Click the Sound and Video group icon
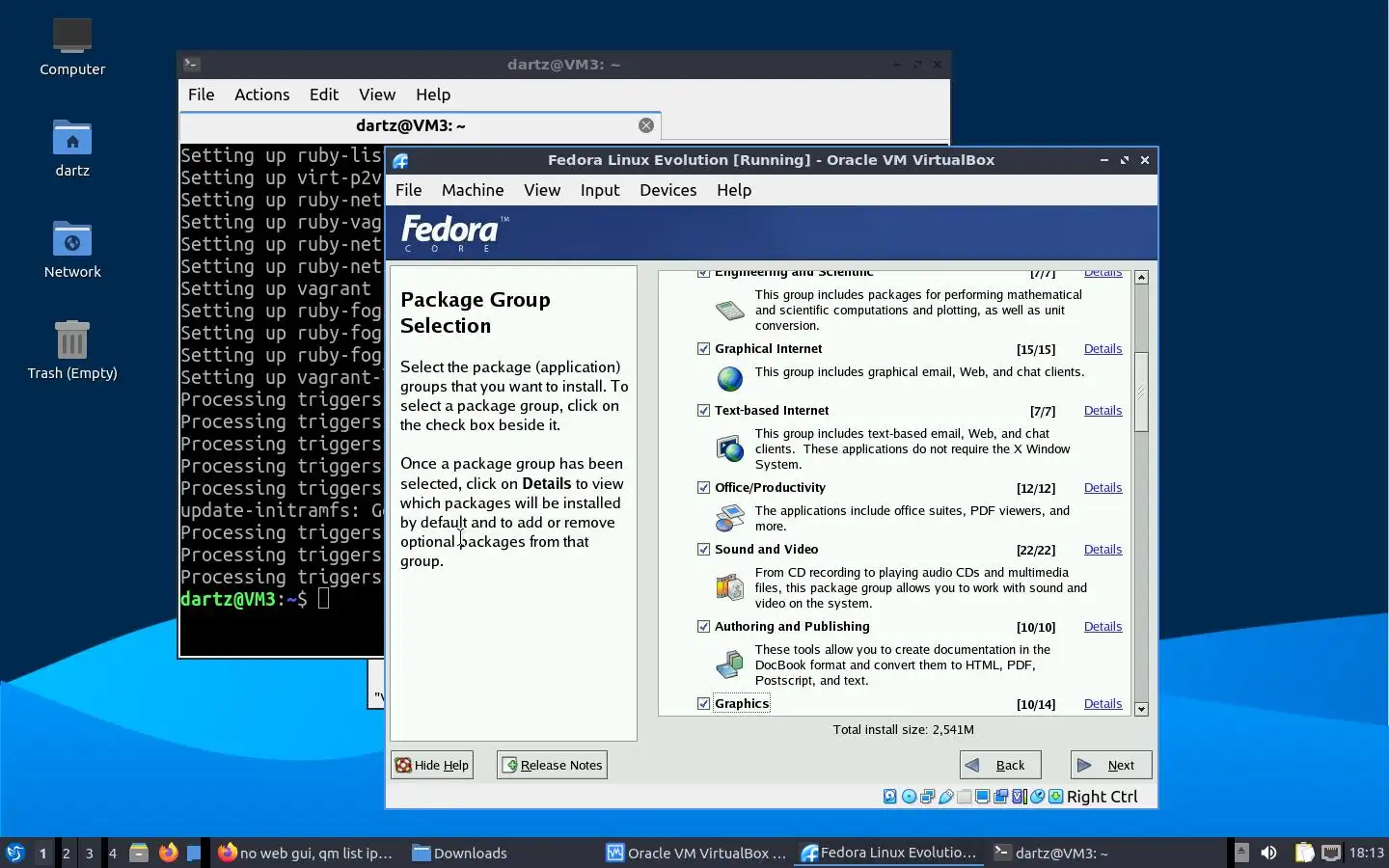The image size is (1389, 868). [x=730, y=586]
